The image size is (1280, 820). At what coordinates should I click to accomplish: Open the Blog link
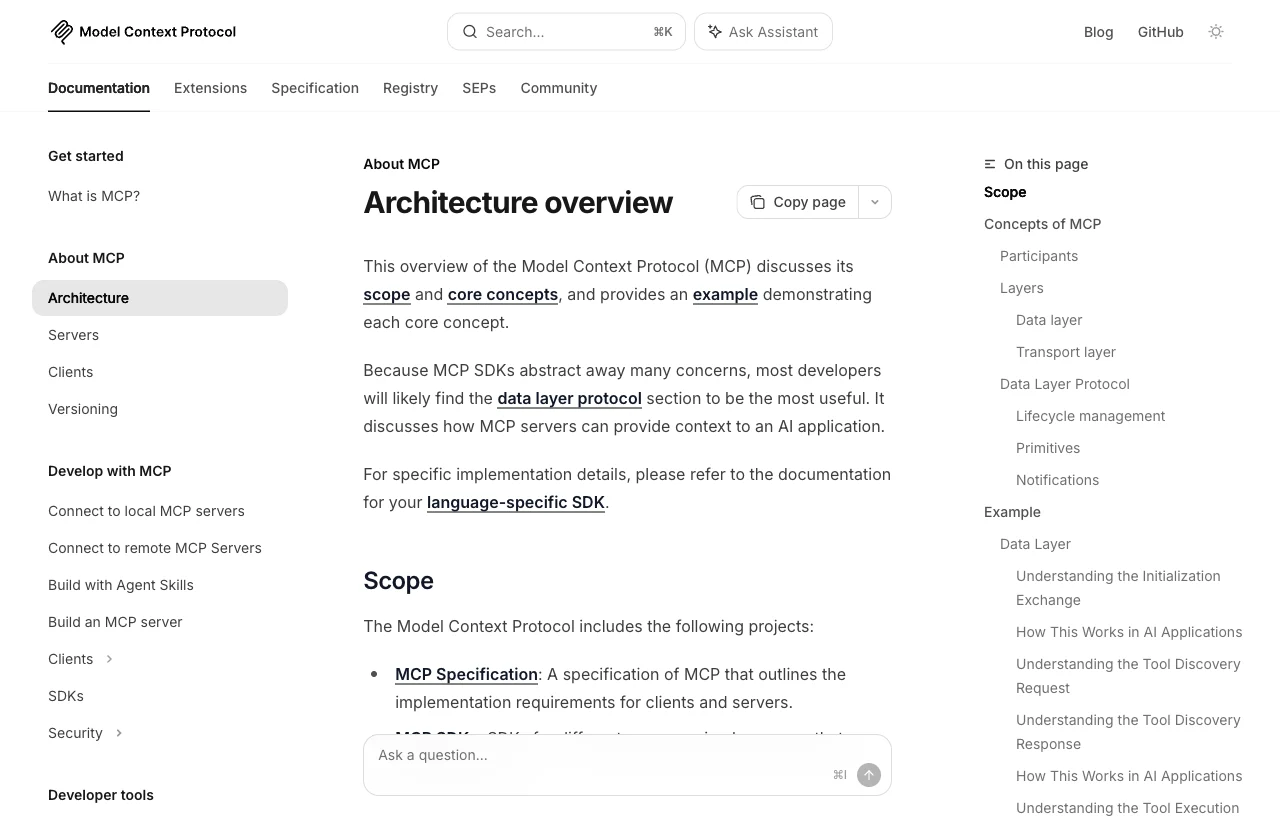point(1098,32)
